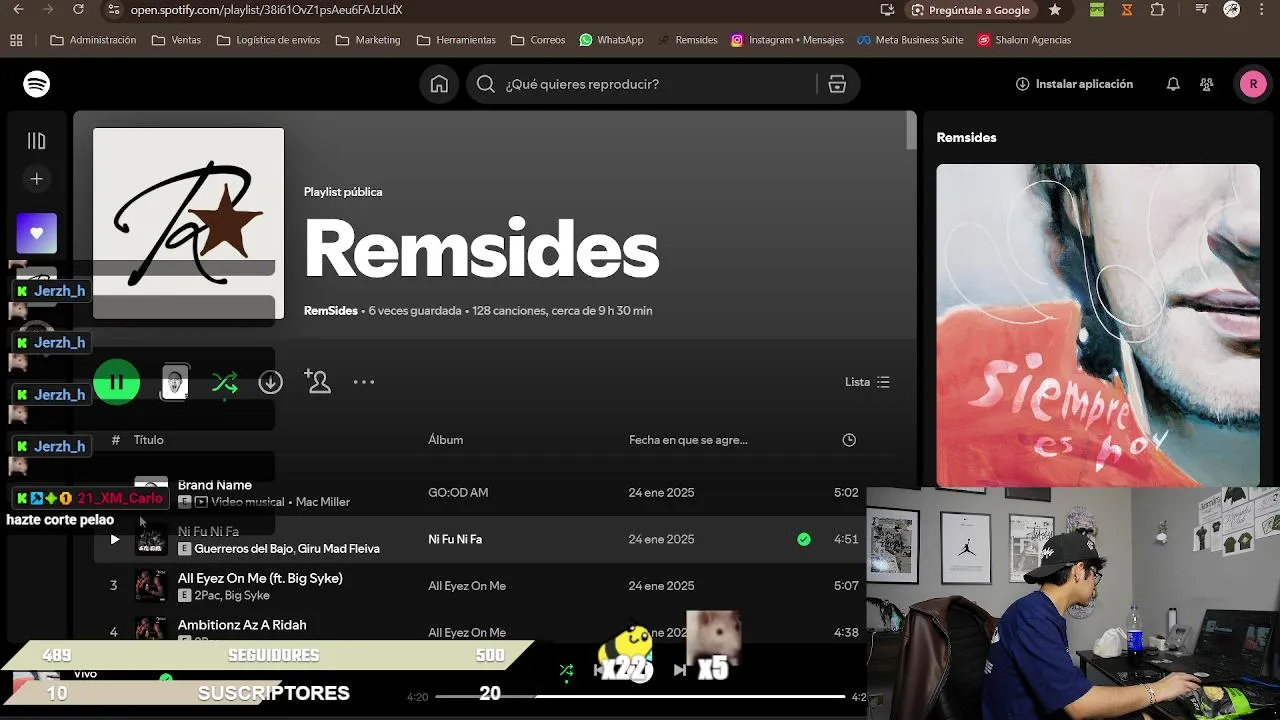This screenshot has height=720, width=1280.
Task: Click the browser address bar URL
Action: click(x=267, y=10)
